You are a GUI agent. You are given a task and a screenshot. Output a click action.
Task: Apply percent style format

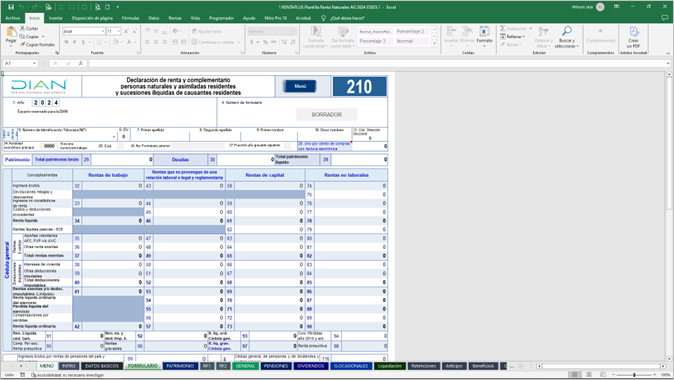265,42
